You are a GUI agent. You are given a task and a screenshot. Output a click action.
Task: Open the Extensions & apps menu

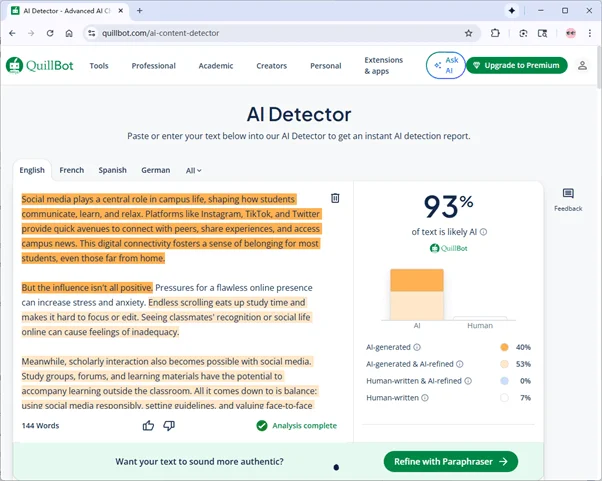click(x=384, y=66)
